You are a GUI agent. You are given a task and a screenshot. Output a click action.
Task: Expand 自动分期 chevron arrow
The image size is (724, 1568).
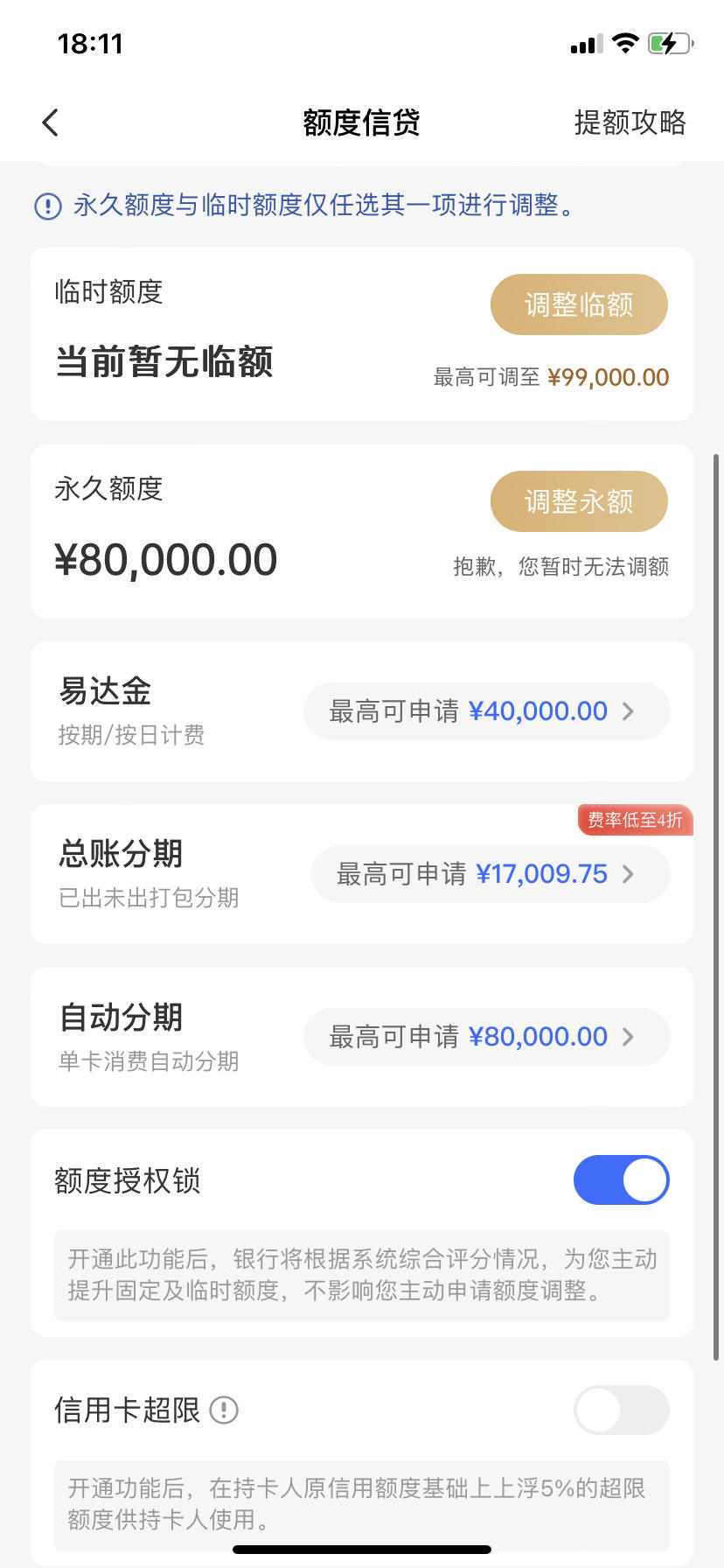(x=628, y=1037)
